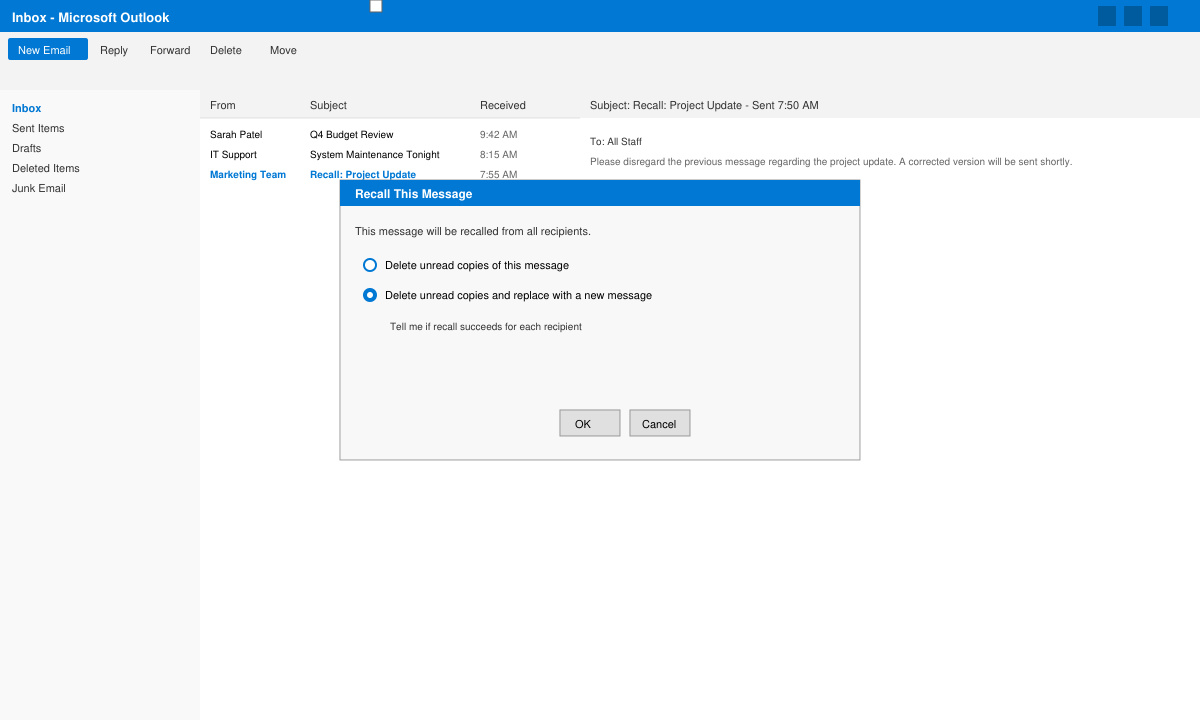Open the Junk Email folder

coord(39,188)
